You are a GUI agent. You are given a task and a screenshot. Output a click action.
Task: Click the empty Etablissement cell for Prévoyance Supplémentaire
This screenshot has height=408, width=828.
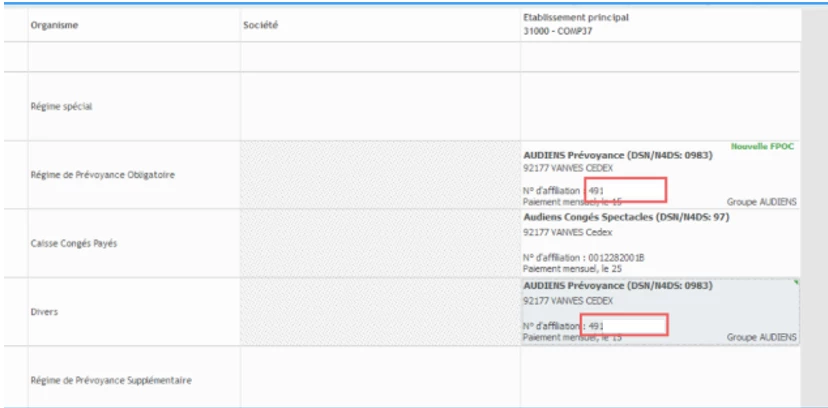(660, 376)
